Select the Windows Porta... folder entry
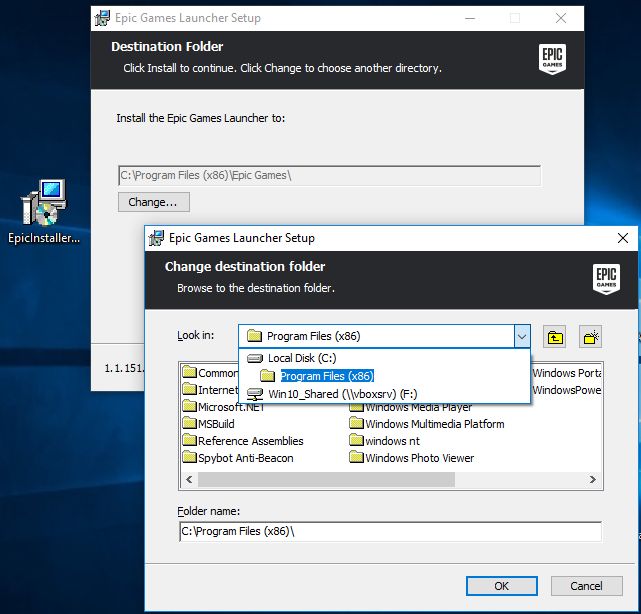This screenshot has height=614, width=641. coord(567,373)
